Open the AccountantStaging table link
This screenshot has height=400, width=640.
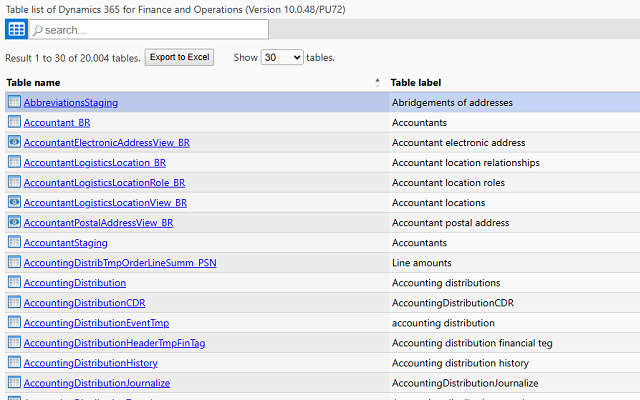click(65, 243)
